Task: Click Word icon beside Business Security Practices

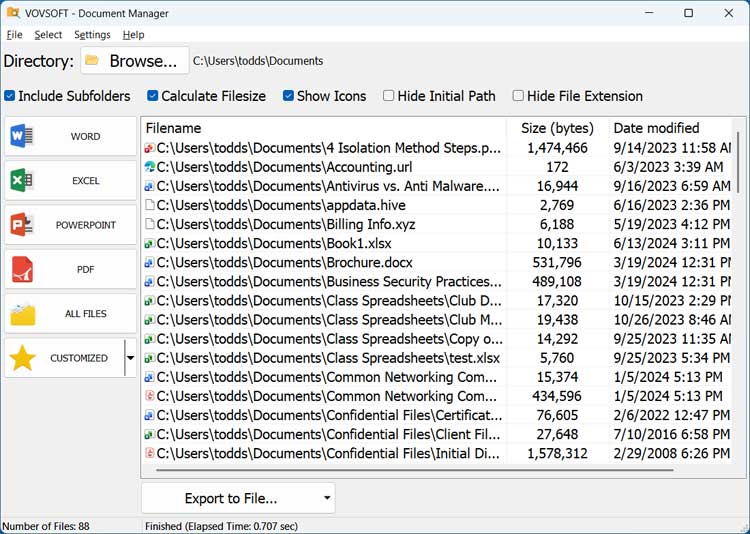Action: click(x=150, y=282)
